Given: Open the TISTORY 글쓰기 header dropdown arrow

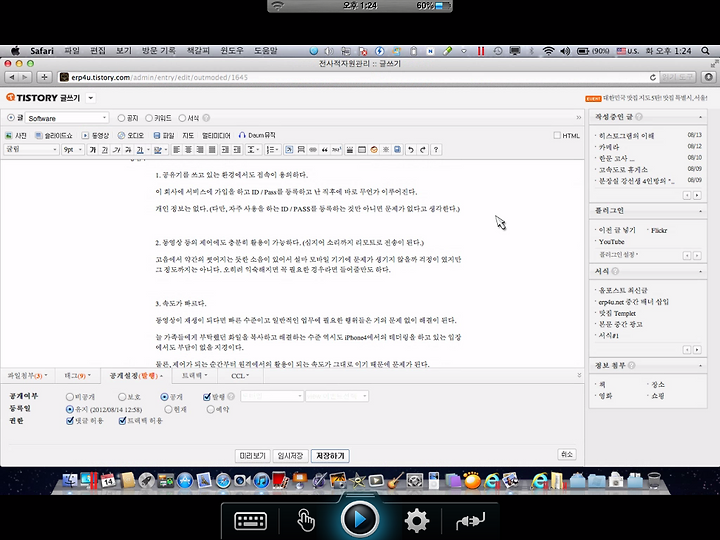Looking at the screenshot, I should click(91, 98).
